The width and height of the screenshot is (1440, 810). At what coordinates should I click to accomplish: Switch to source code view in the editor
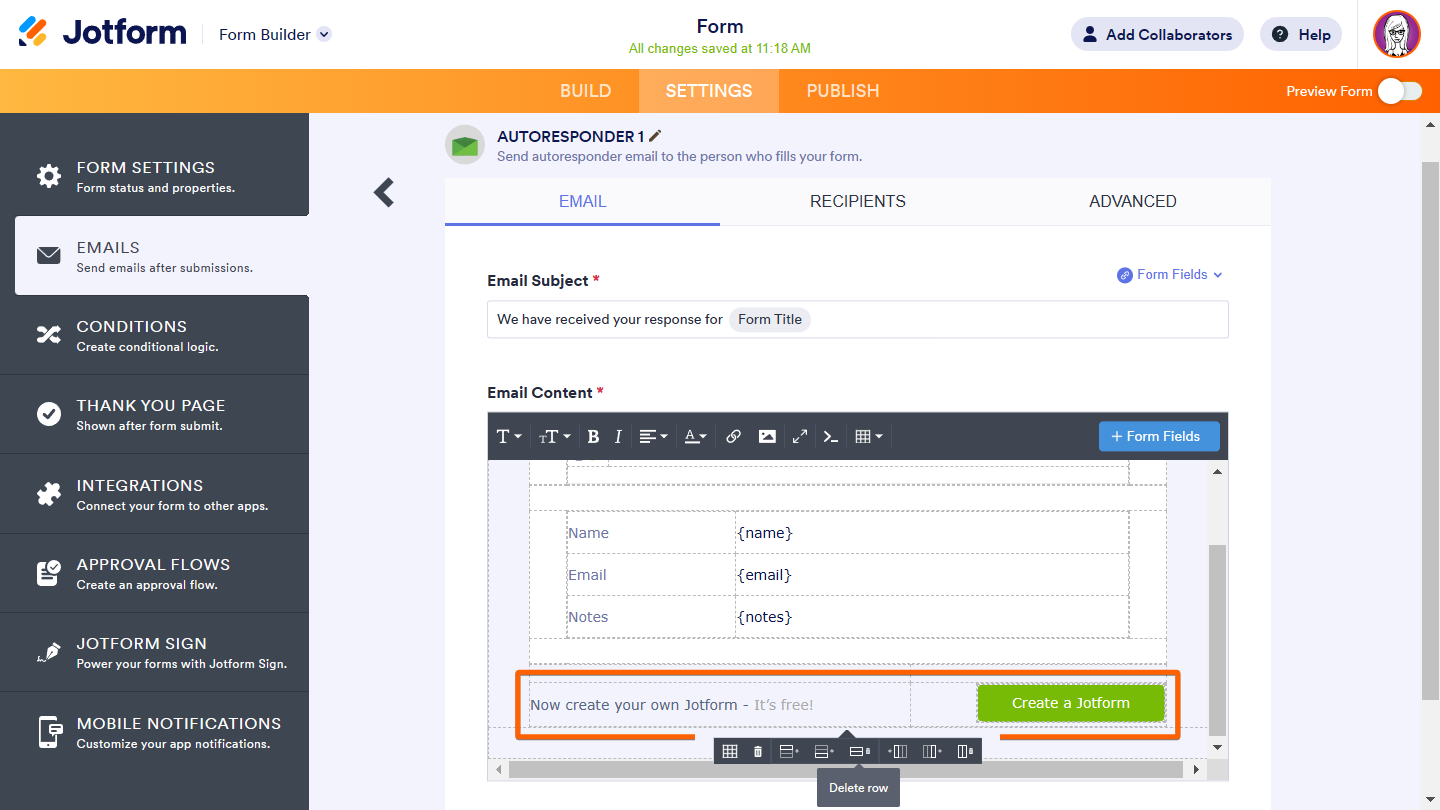point(830,436)
